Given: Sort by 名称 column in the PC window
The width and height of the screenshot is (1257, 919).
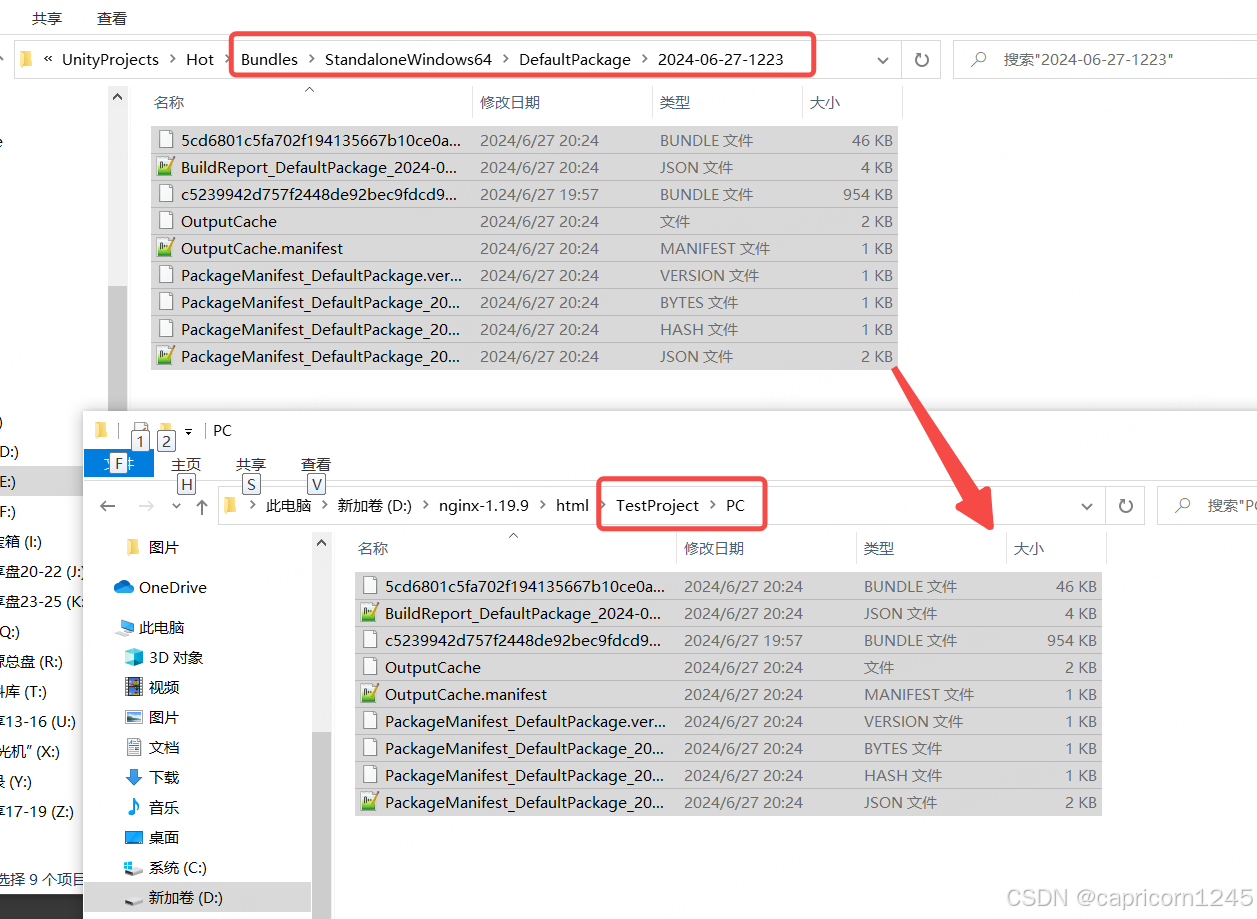Looking at the screenshot, I should click(373, 548).
